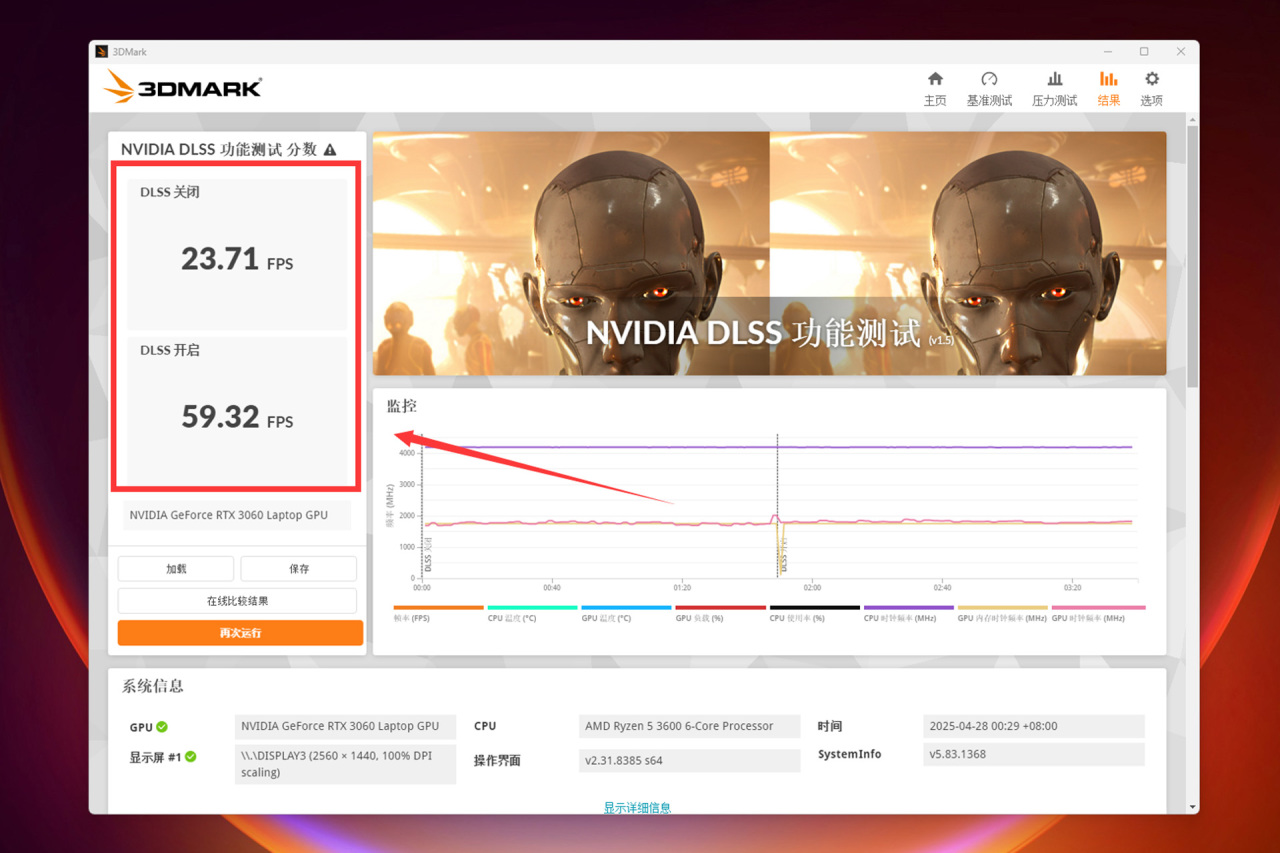Toggle the CPU 使用率 black legend swatch

pos(815,607)
